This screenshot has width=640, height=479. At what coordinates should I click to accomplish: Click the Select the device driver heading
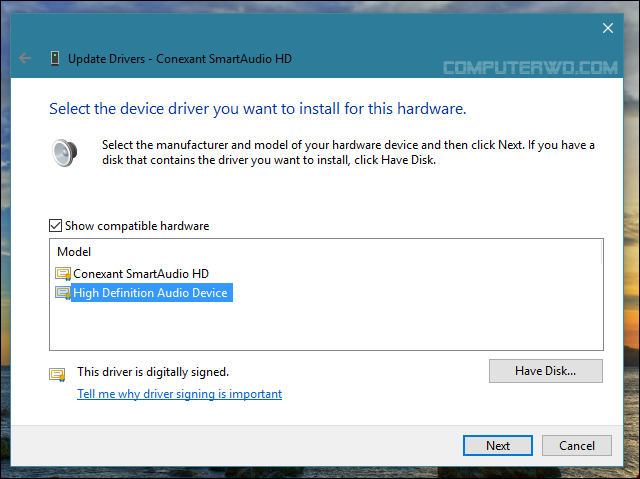pyautogui.click(x=258, y=109)
